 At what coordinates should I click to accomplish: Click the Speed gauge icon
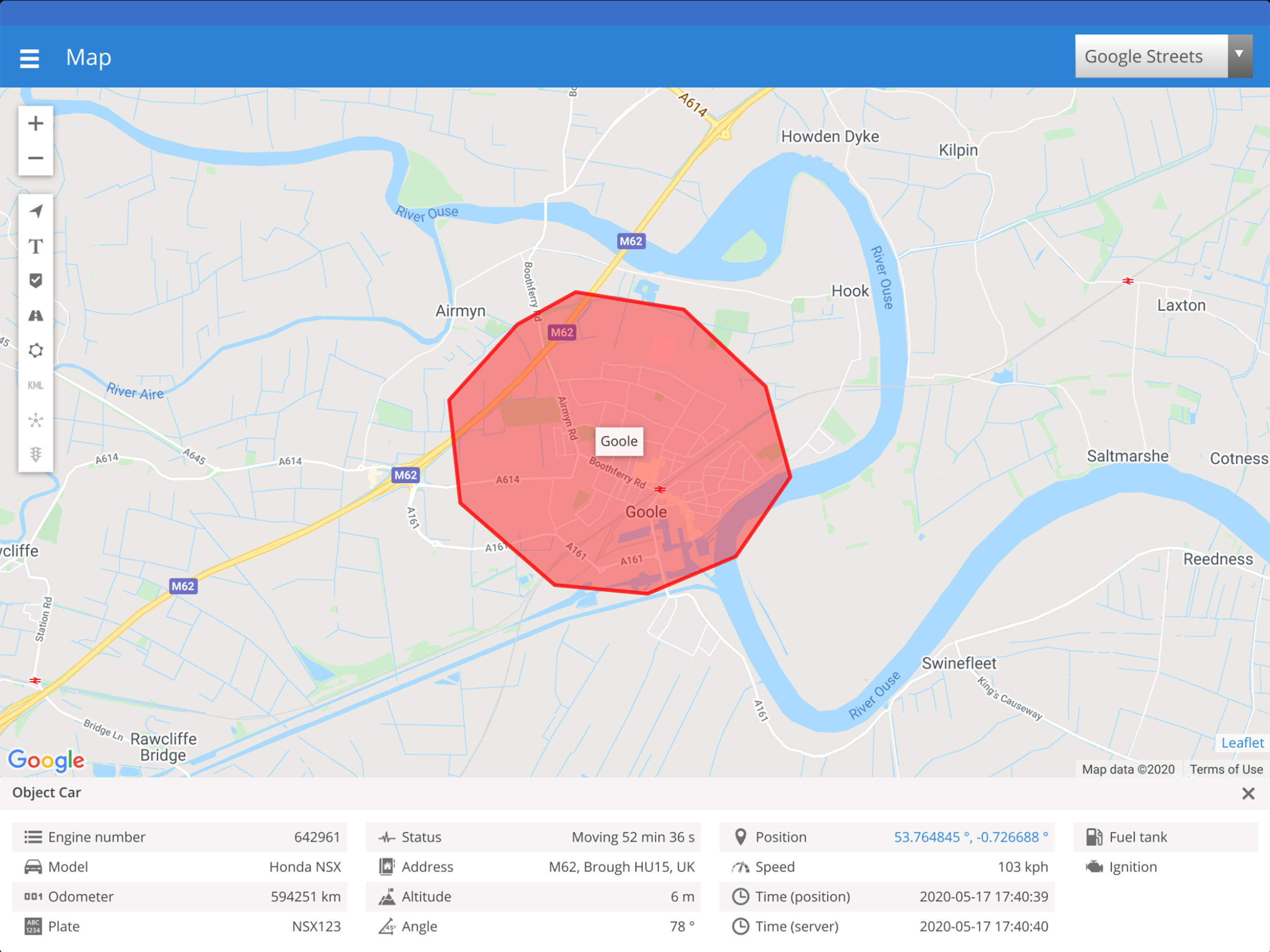[741, 867]
